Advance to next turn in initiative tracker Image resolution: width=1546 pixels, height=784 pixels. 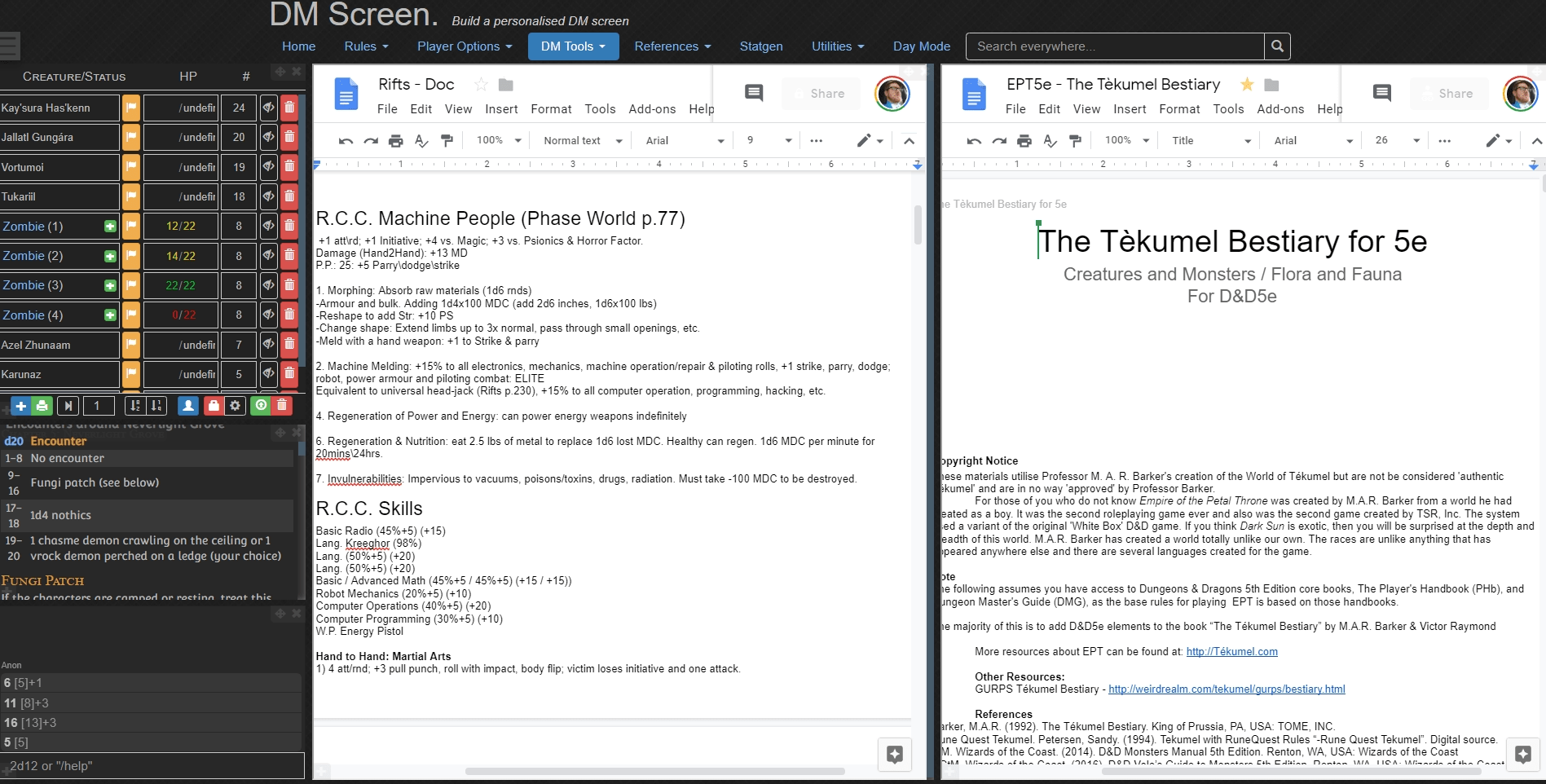(68, 406)
